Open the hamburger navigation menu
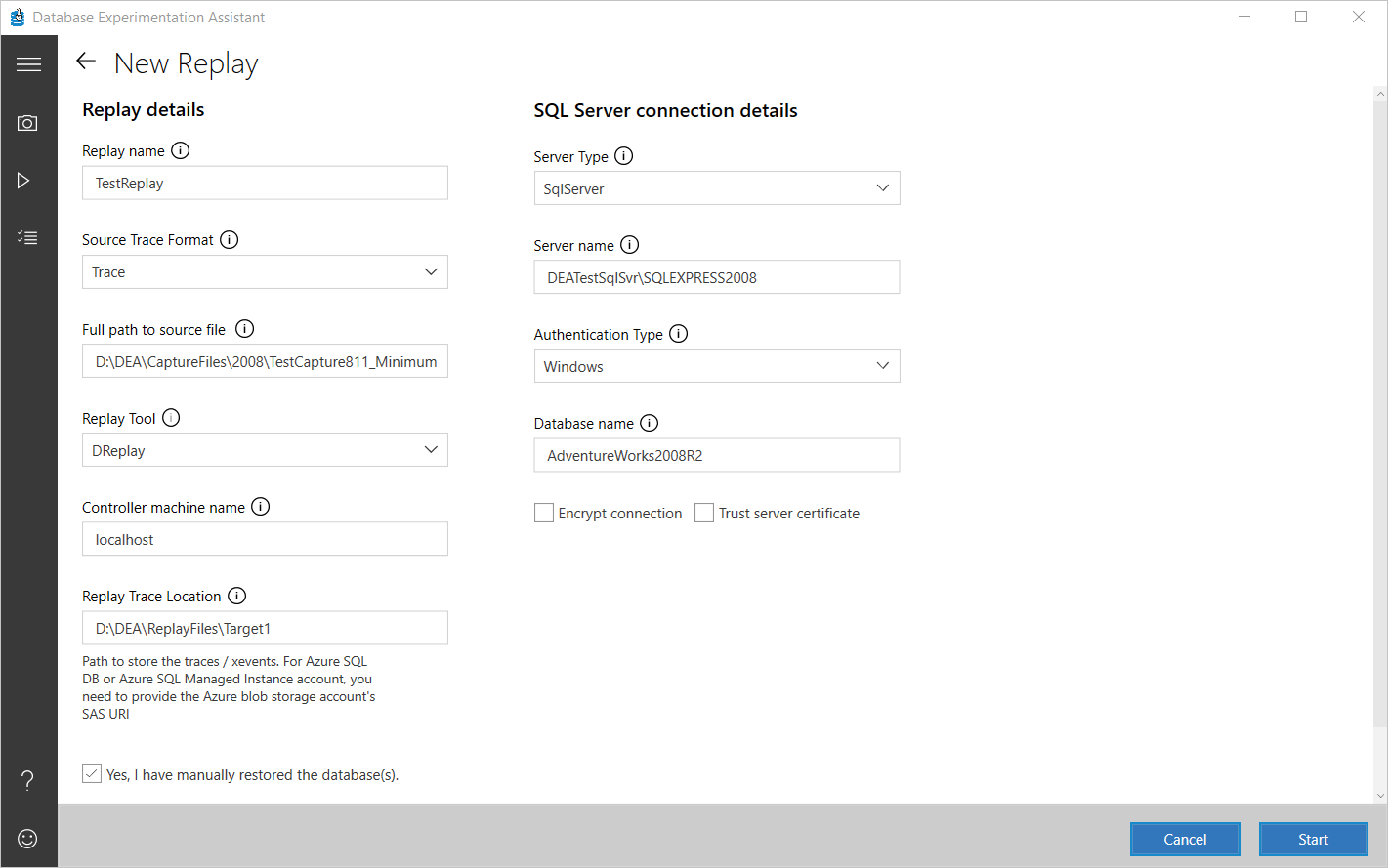The height and width of the screenshot is (868, 1388). (x=28, y=64)
